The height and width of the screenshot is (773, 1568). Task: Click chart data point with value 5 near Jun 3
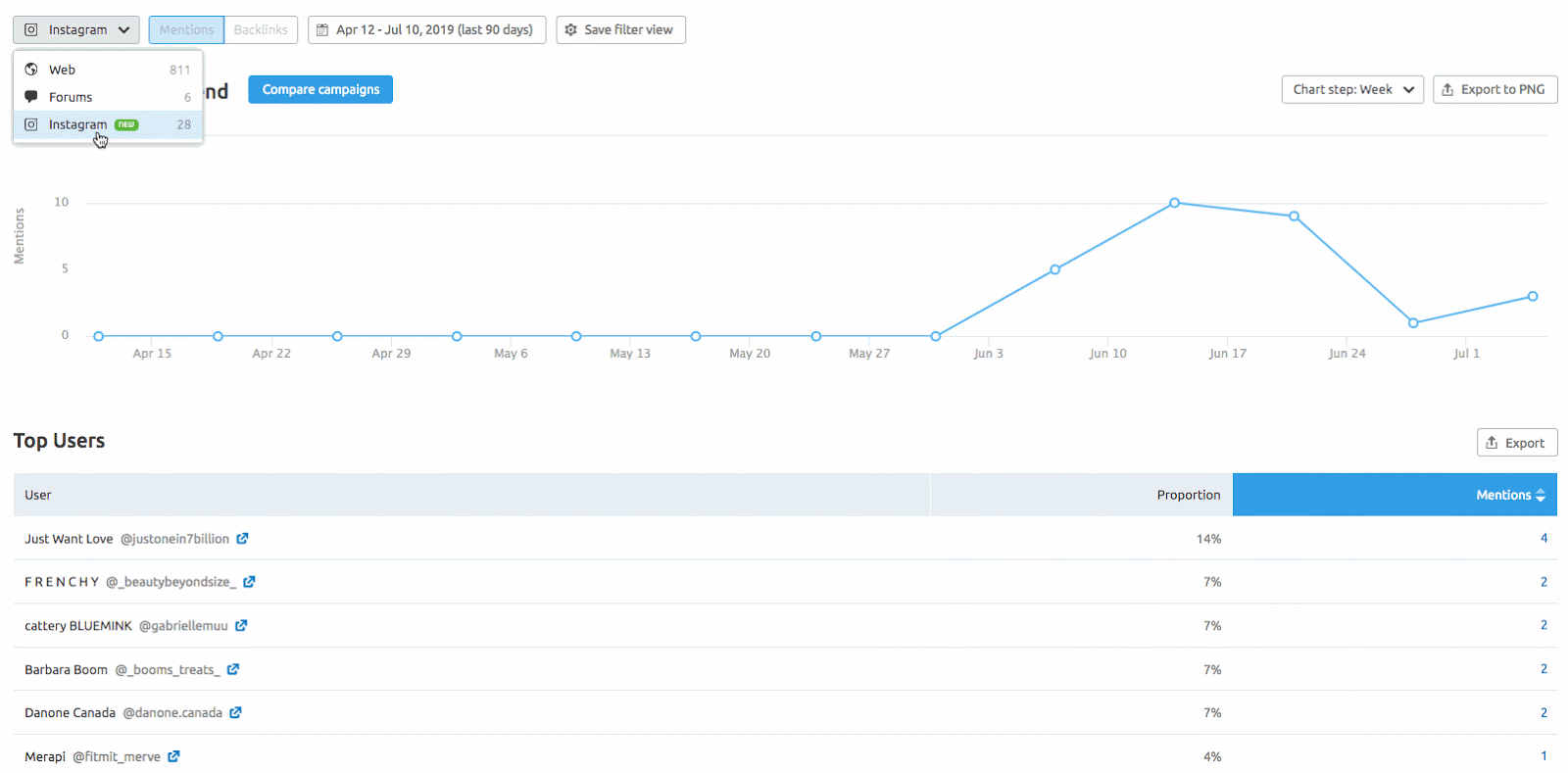1054,269
